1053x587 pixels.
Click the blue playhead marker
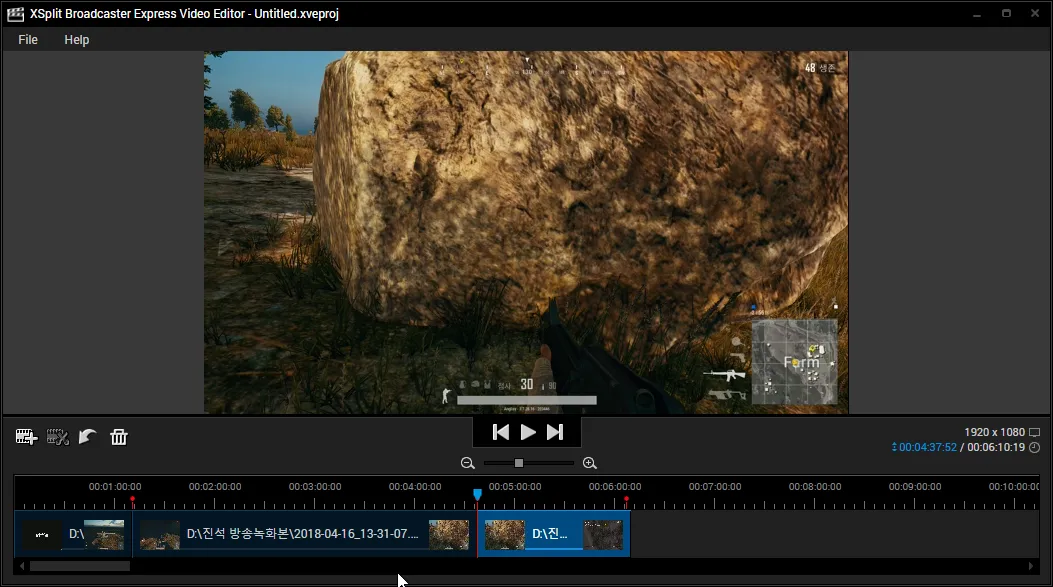tap(477, 494)
